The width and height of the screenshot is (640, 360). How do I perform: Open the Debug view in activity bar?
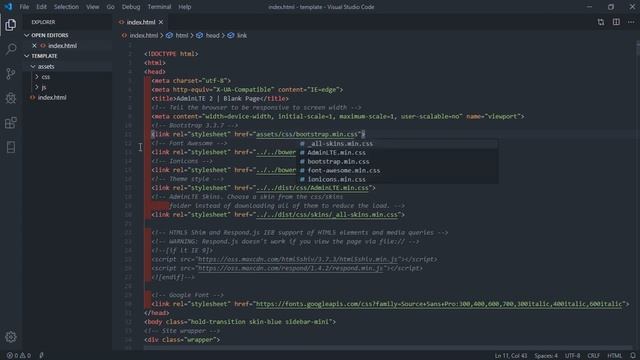pos(11,98)
